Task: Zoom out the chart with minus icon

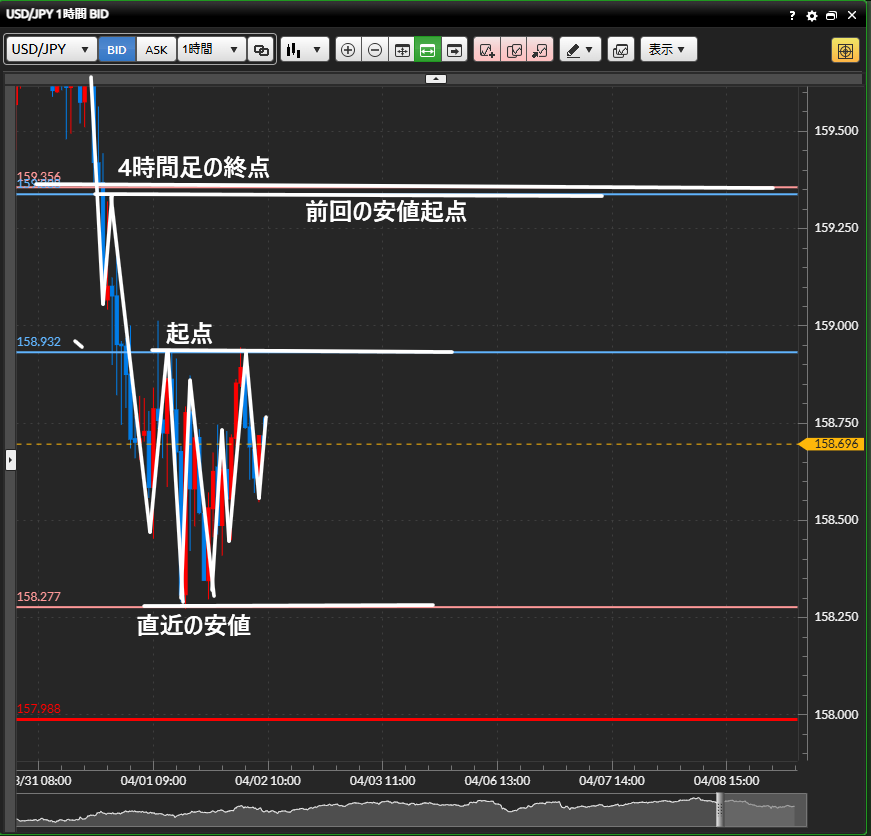Action: (375, 50)
